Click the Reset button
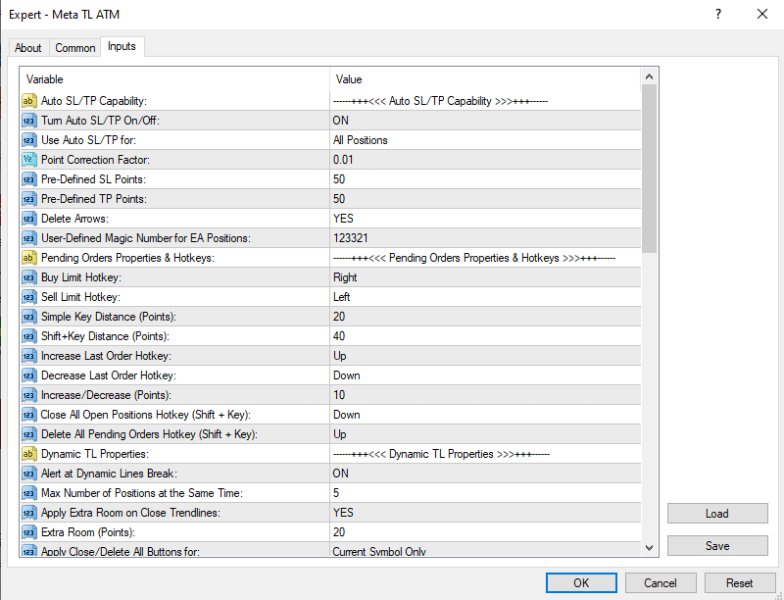Screen dimensions: 784x600 [740, 583]
